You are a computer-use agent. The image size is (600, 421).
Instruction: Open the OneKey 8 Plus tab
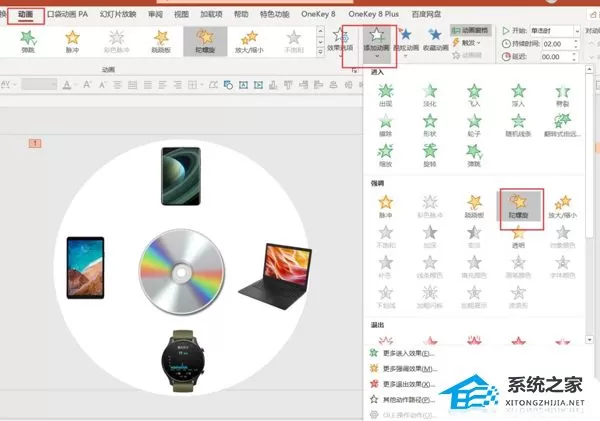pos(373,14)
